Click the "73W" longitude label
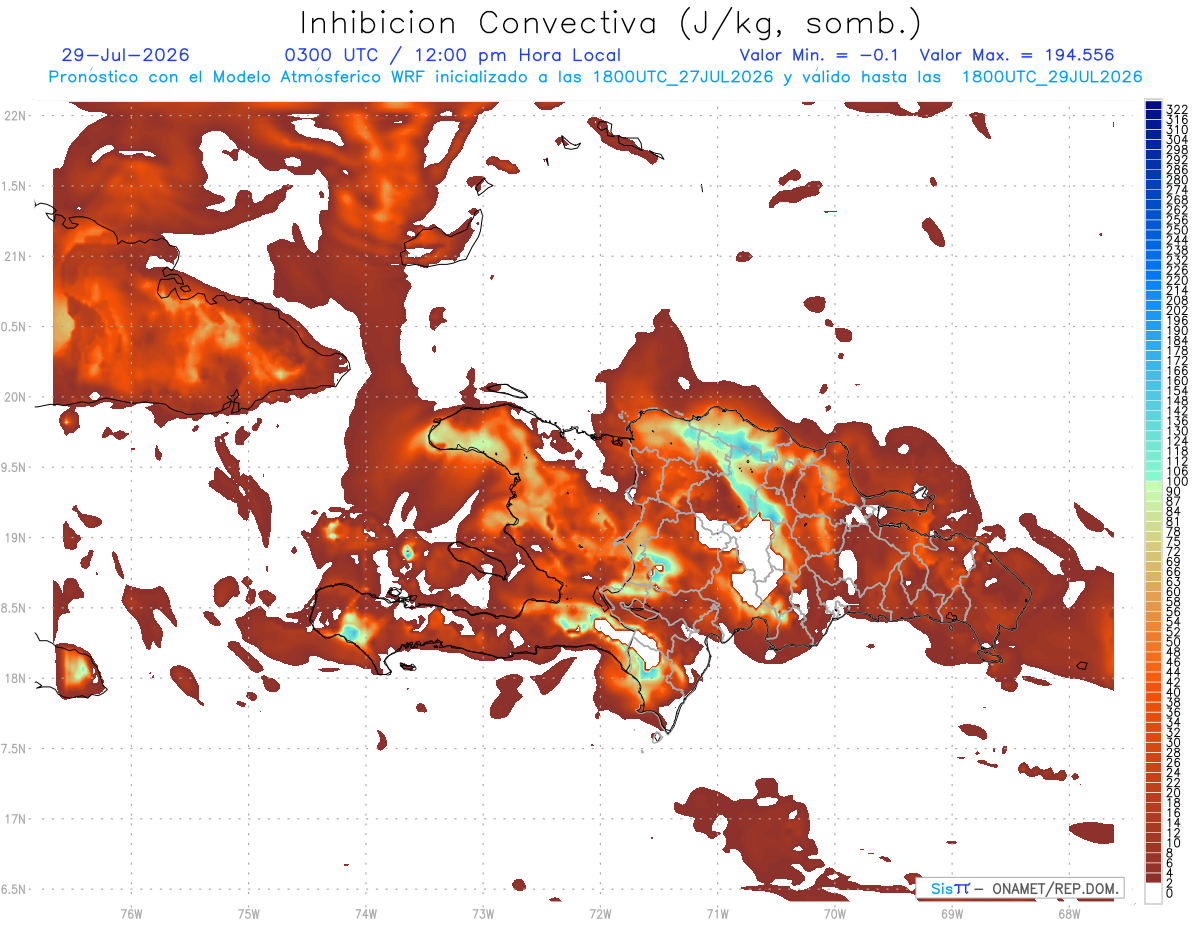1200x927 pixels. [x=483, y=913]
